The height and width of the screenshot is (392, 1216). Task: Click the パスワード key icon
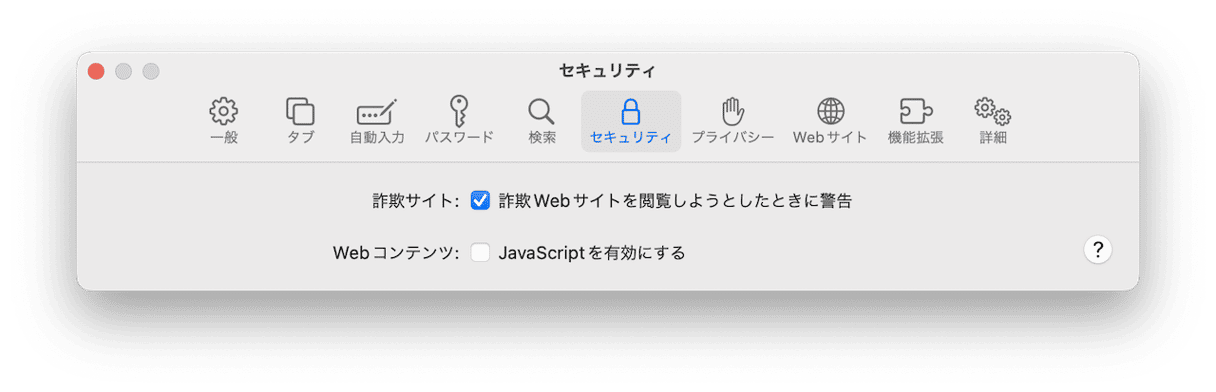pyautogui.click(x=459, y=110)
